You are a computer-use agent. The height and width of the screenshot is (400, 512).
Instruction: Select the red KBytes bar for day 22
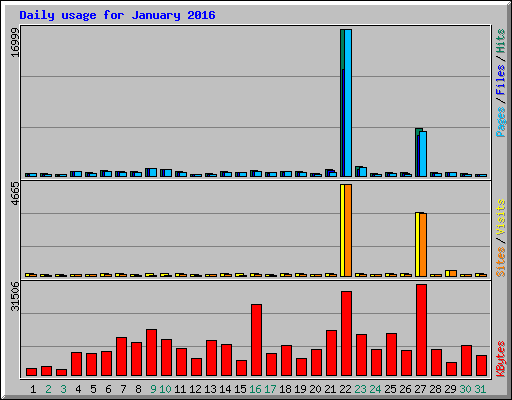point(346,334)
